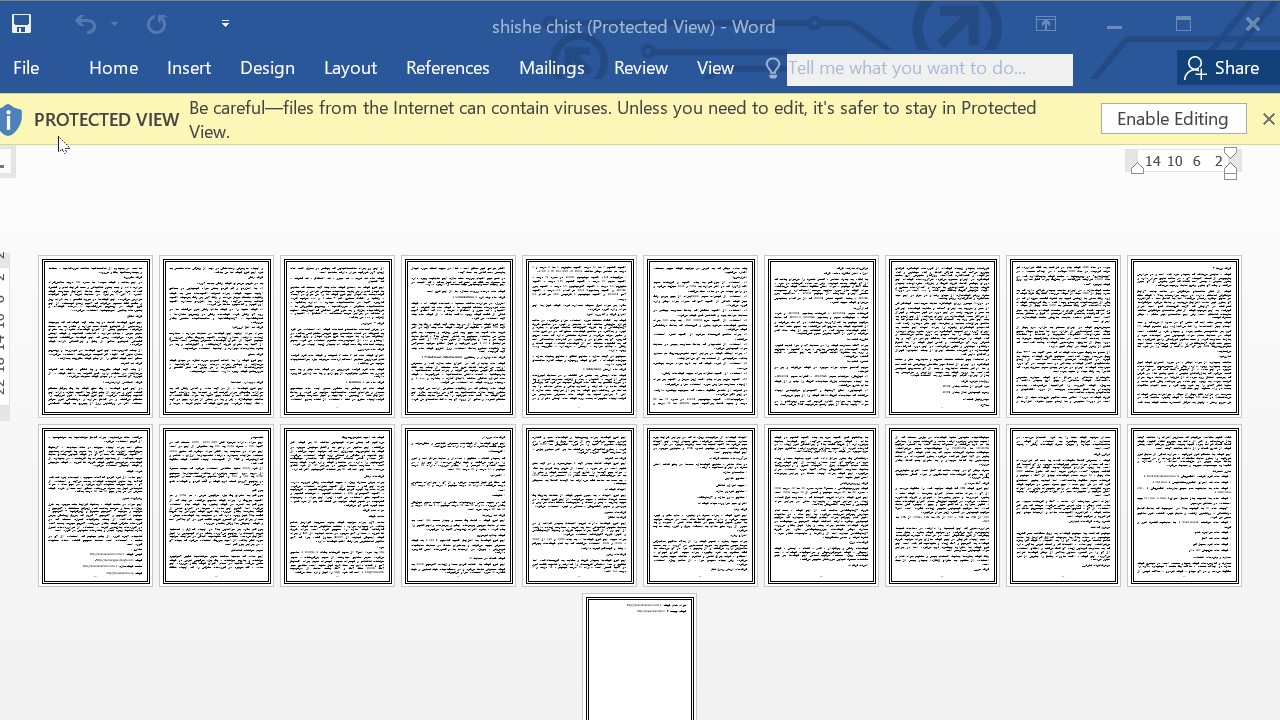Click the Redo/Repeat icon
Screen dimensions: 1280x720
pos(157,25)
